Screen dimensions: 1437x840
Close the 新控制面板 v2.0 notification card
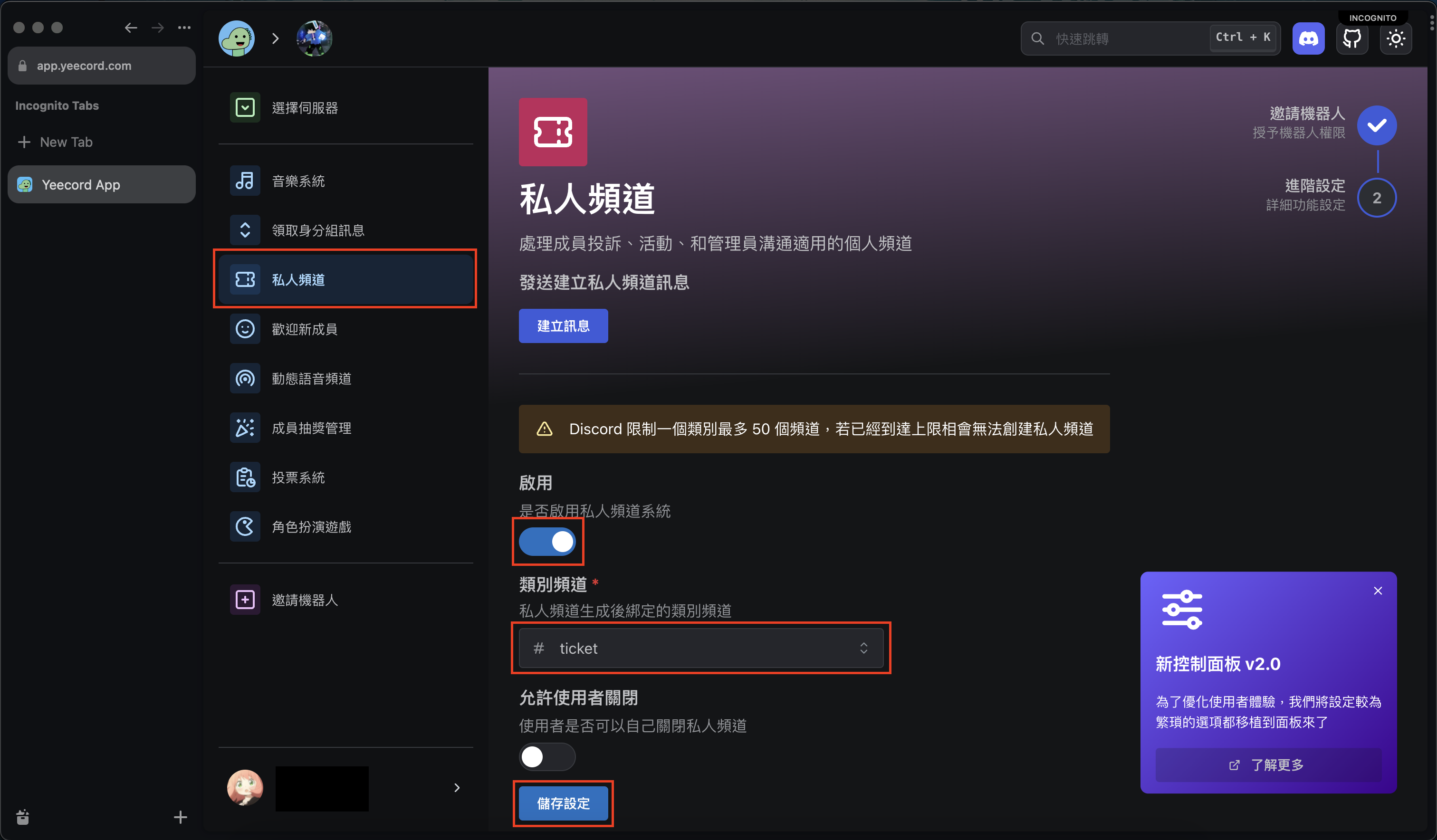pos(1378,591)
